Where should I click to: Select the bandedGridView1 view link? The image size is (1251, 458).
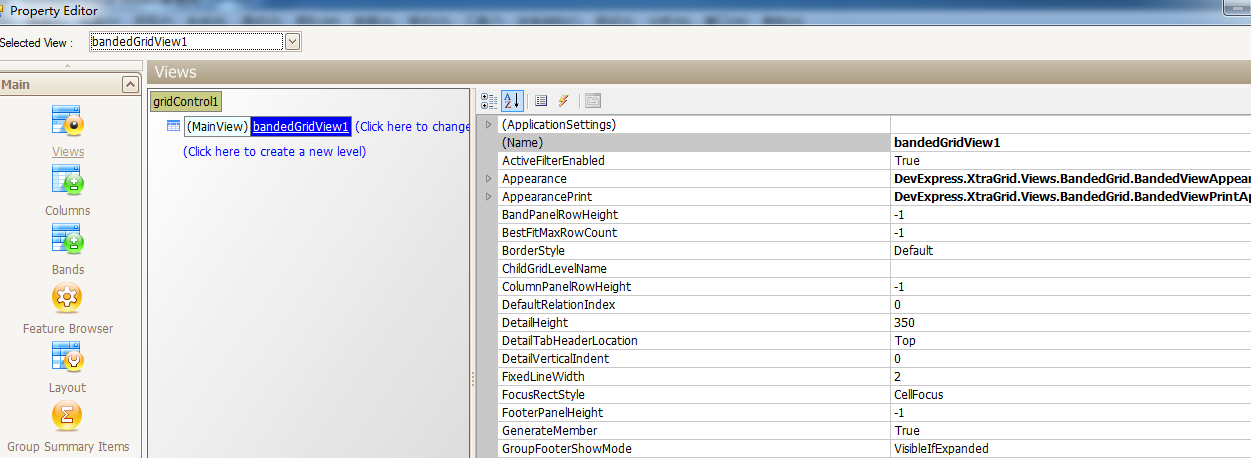pyautogui.click(x=301, y=126)
